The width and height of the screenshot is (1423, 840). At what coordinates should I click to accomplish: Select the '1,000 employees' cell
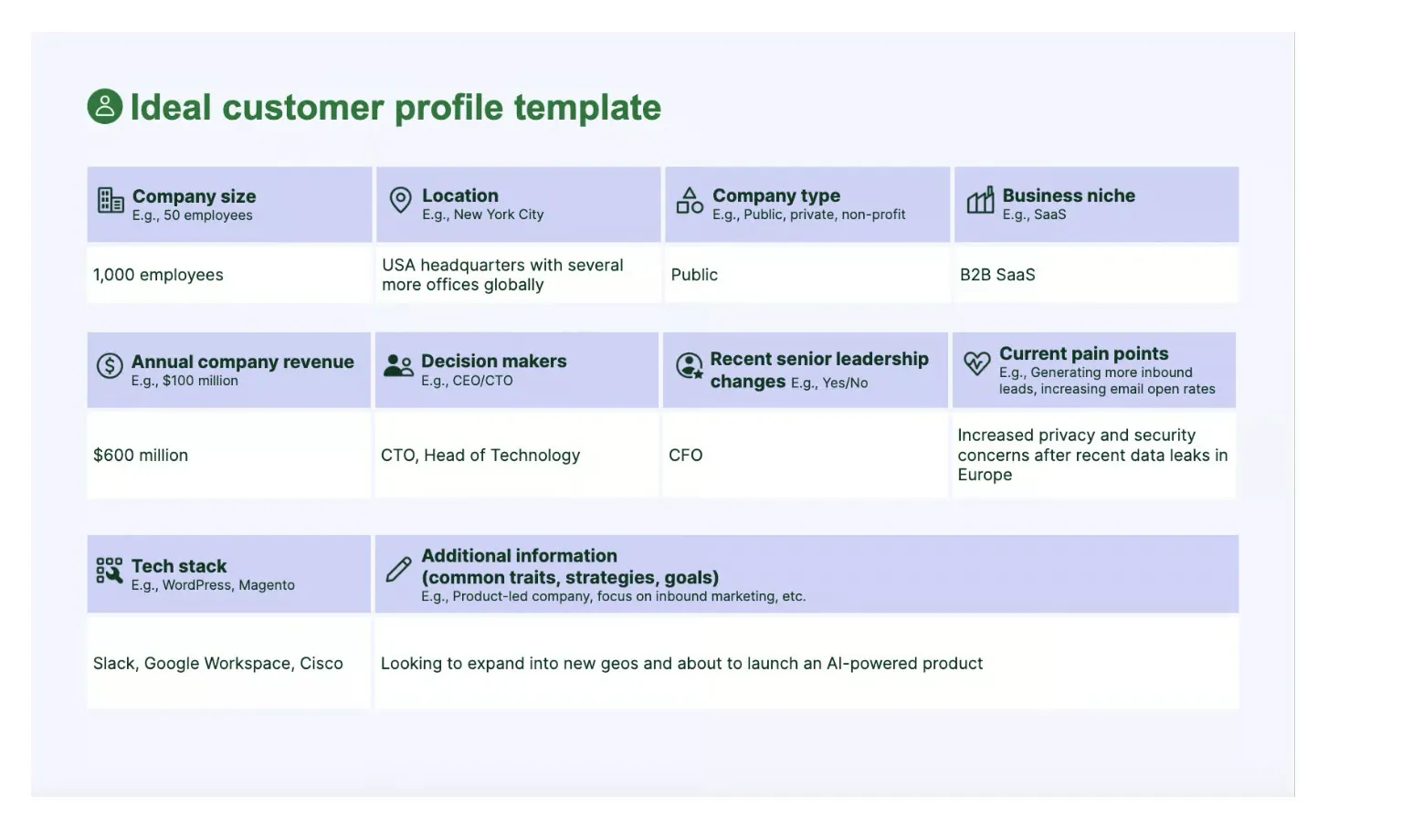pos(229,274)
